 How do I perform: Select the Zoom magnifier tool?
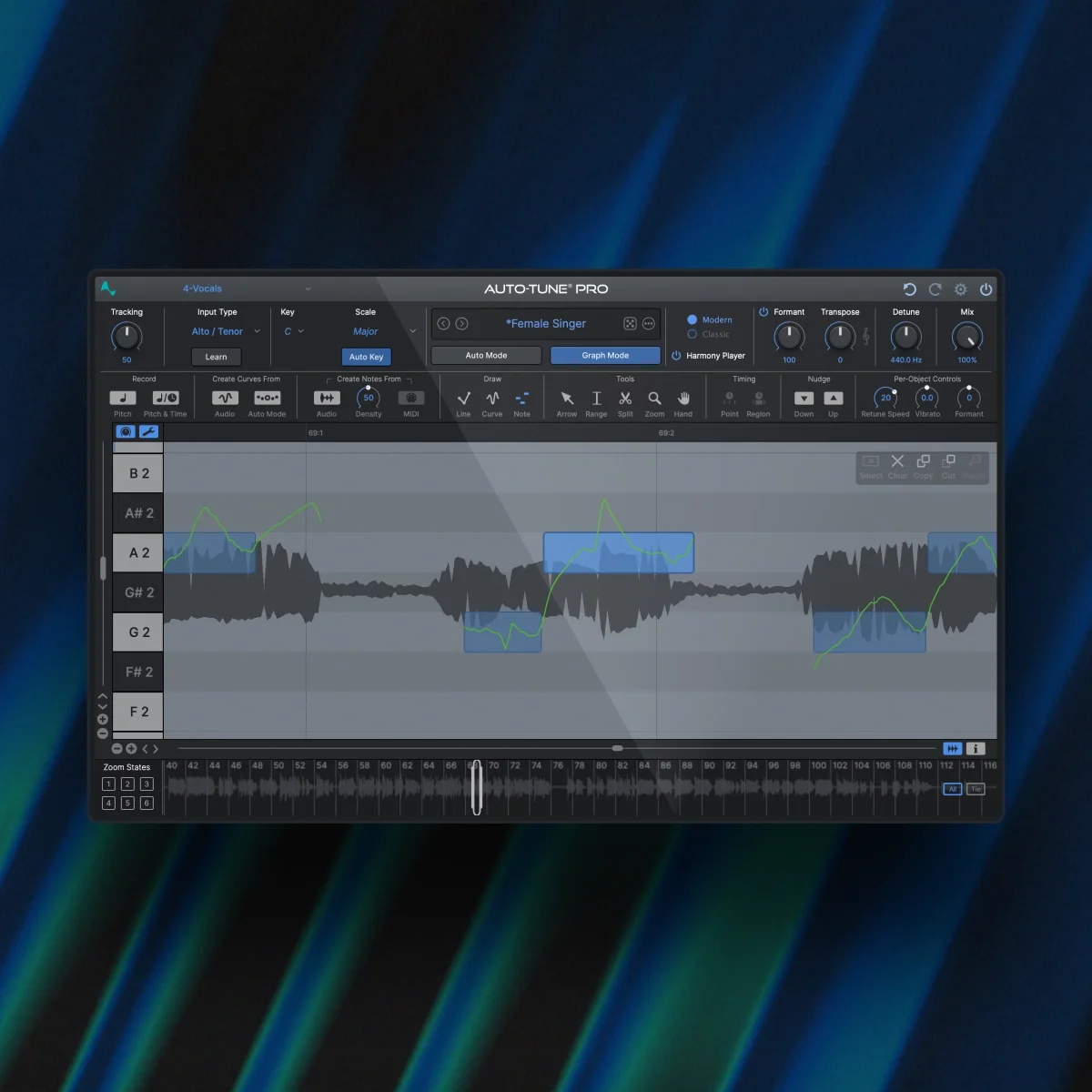[x=654, y=398]
